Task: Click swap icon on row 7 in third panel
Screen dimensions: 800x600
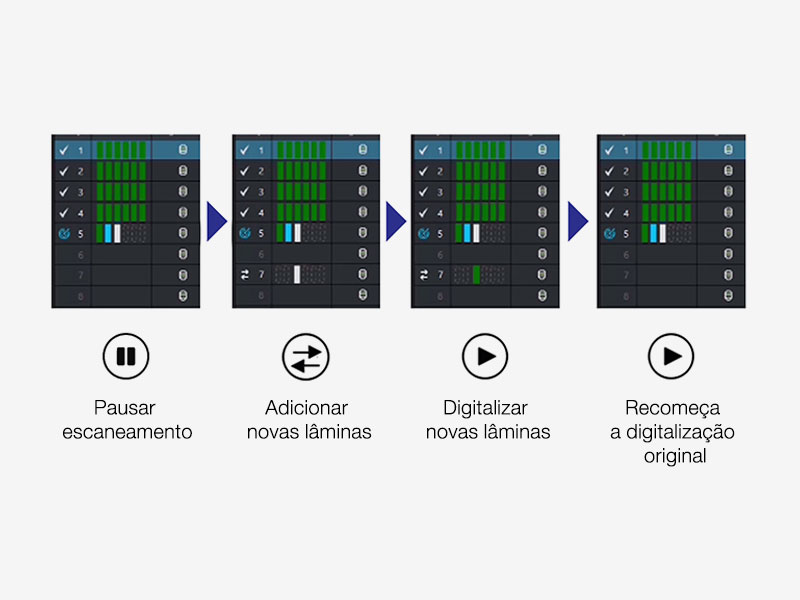Action: click(x=423, y=275)
